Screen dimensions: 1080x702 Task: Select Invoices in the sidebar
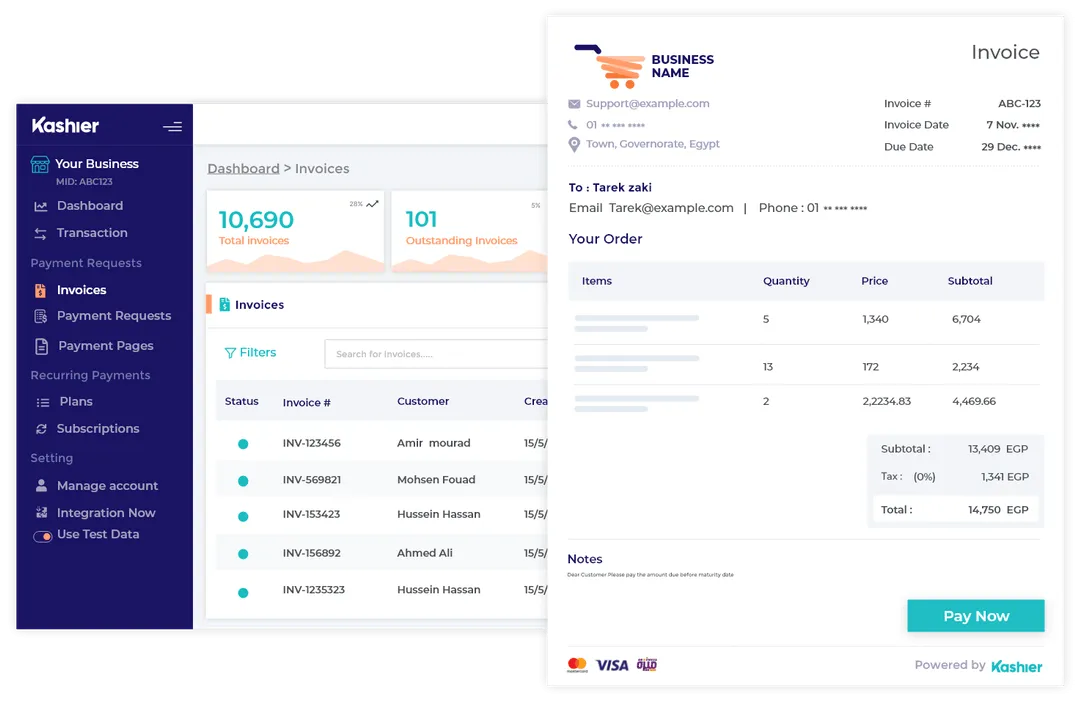pos(81,290)
